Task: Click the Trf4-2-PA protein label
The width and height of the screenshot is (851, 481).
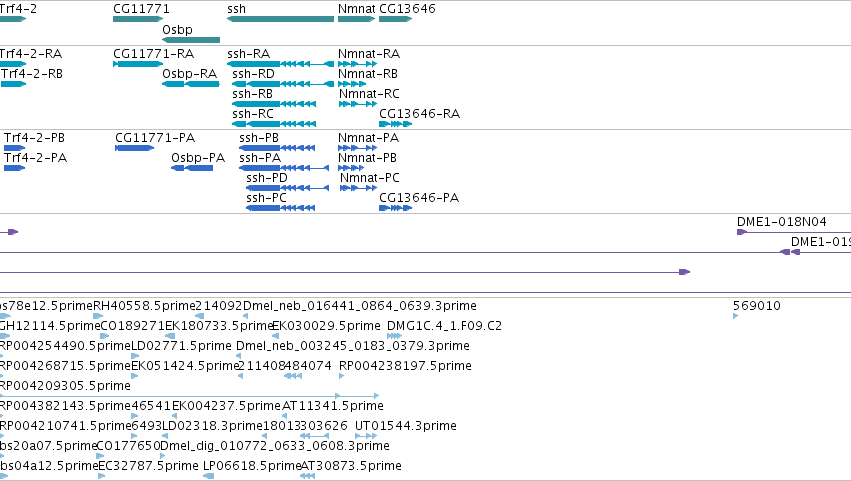Action: pyautogui.click(x=35, y=158)
